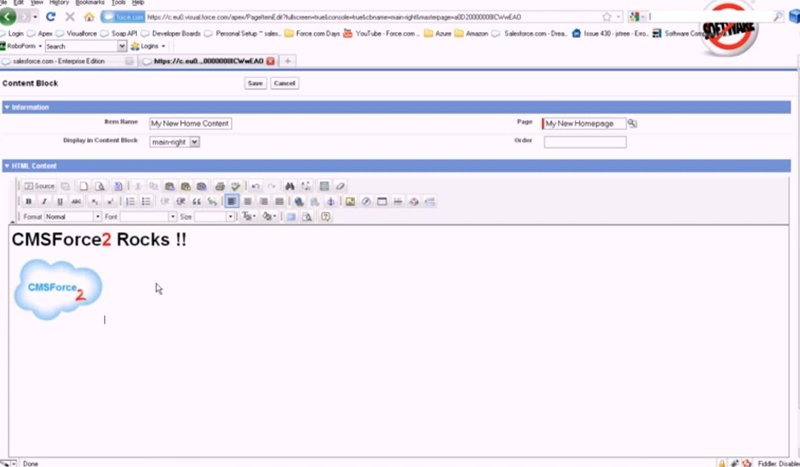Open Find using the binoculars icon

coord(290,186)
